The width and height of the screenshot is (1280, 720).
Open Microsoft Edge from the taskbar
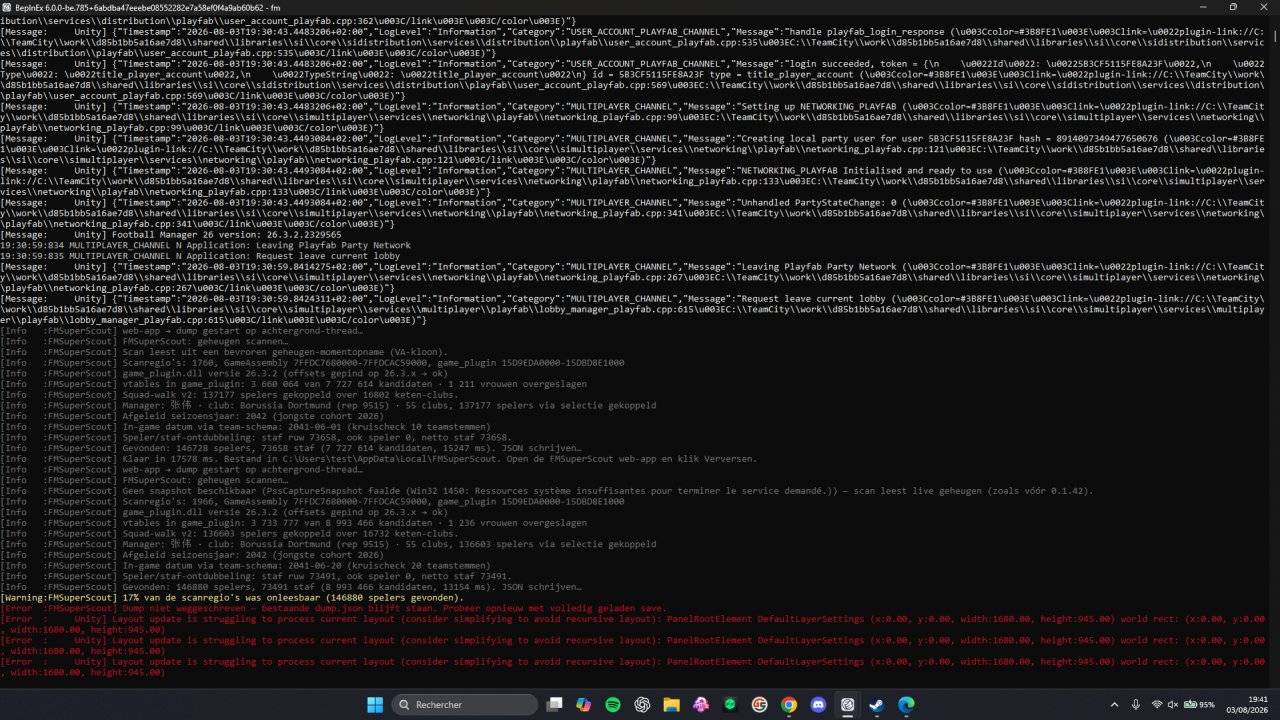tap(906, 704)
